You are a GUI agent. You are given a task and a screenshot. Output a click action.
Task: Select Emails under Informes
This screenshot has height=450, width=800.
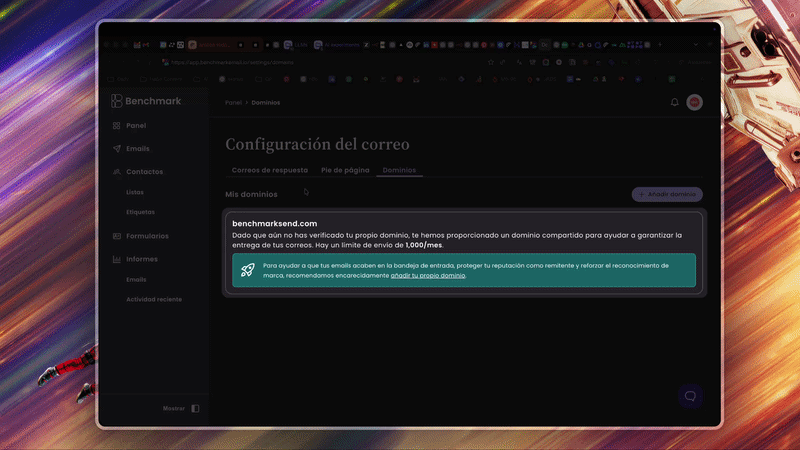coord(136,280)
